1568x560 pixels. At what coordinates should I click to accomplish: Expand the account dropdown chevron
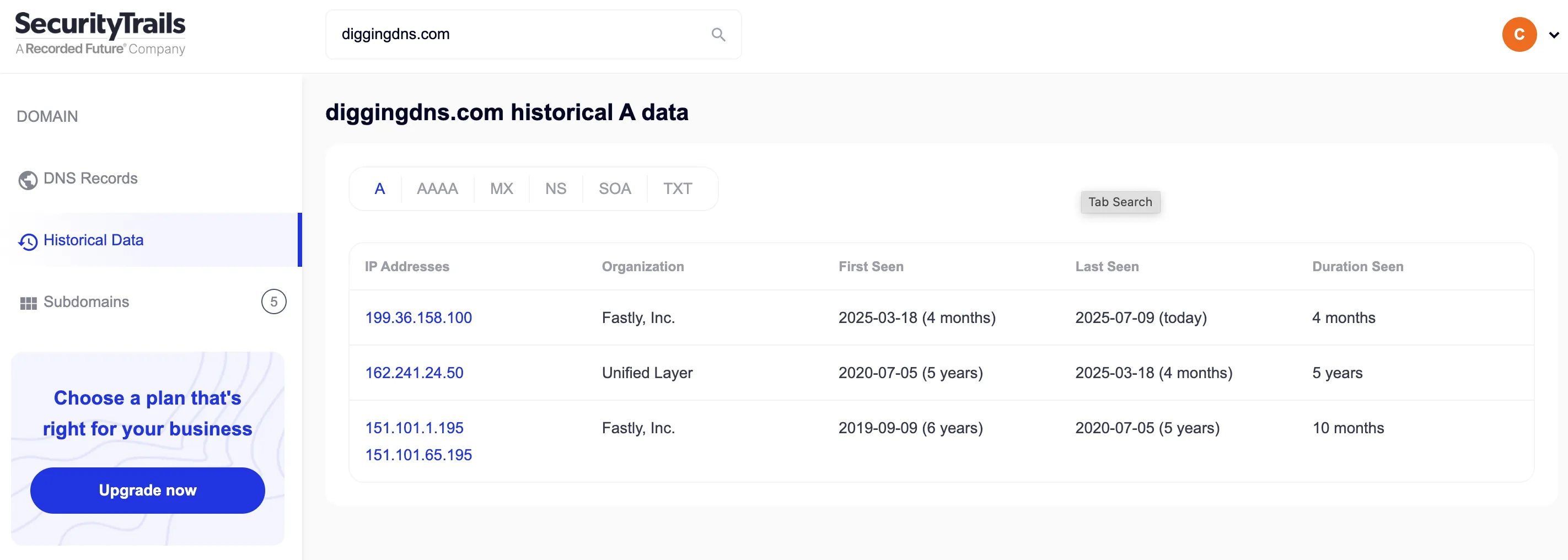(1554, 35)
